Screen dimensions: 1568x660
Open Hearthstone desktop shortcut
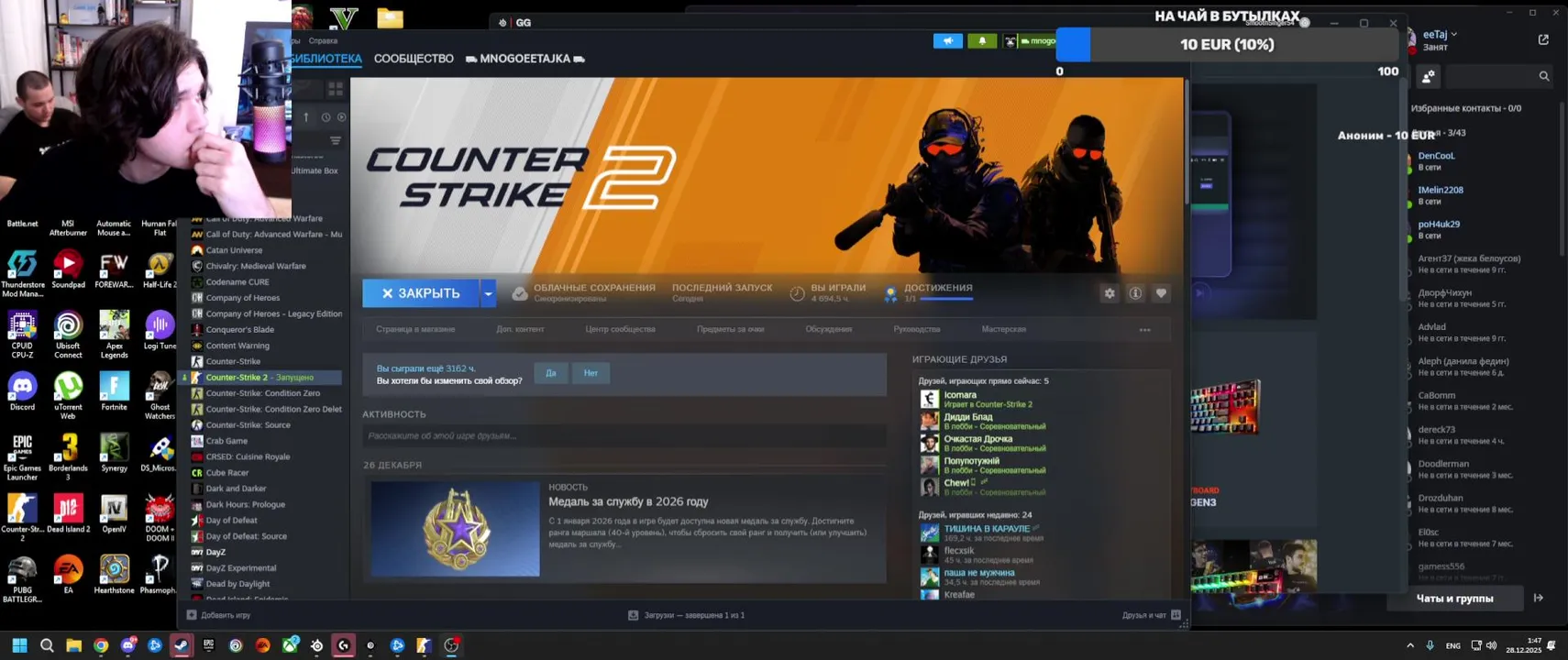pos(114,575)
